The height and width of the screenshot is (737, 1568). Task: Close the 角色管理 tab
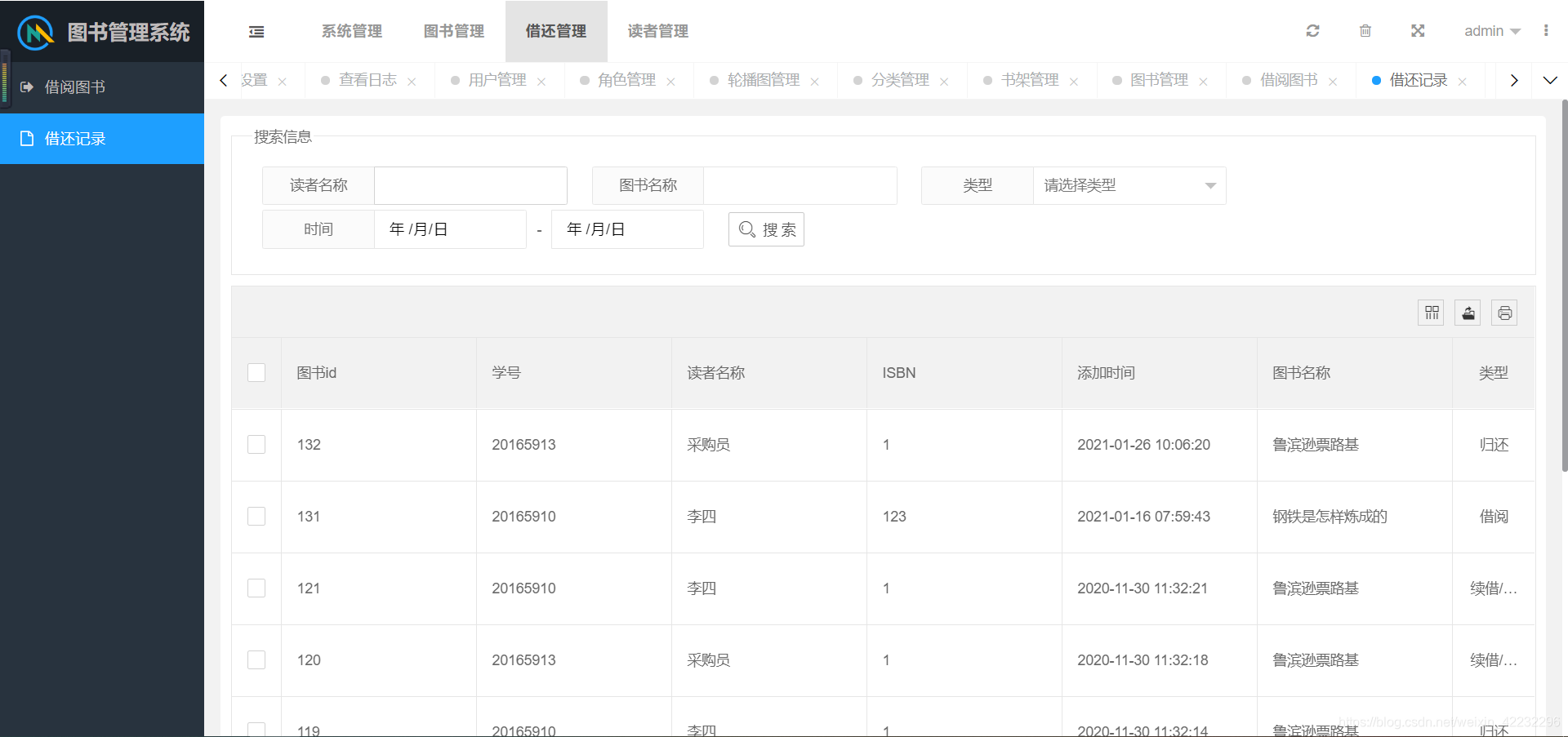pos(670,82)
